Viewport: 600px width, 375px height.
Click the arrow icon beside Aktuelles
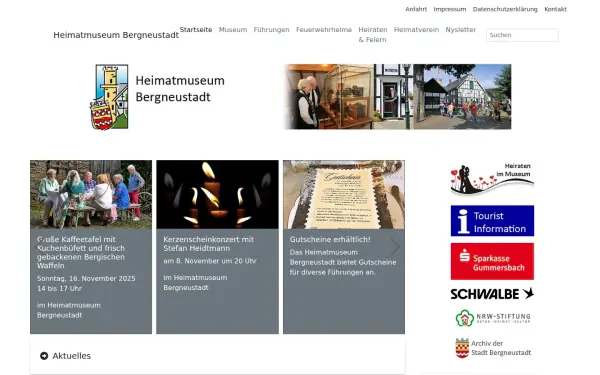pyautogui.click(x=44, y=356)
